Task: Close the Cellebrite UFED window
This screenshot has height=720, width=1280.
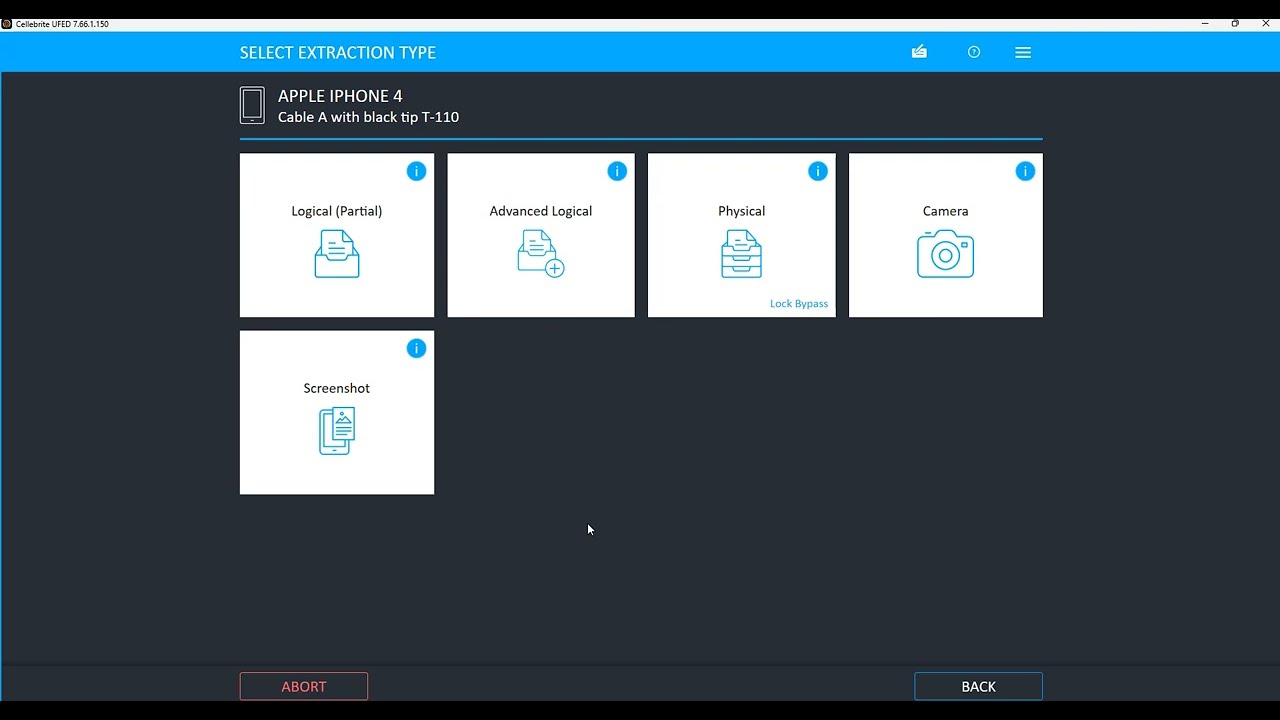Action: [1265, 24]
